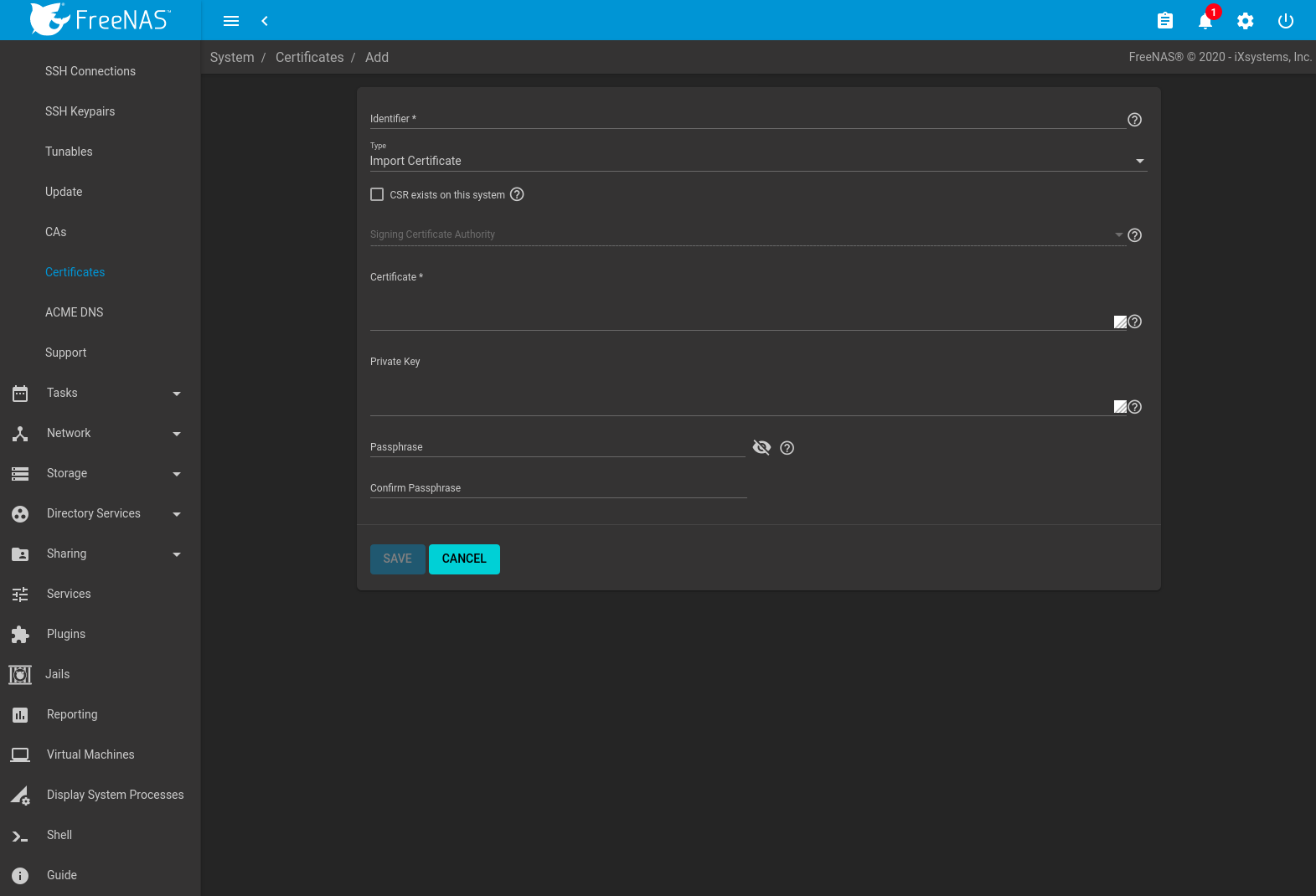The image size is (1316, 896).
Task: Expand the Storage menu in sidebar
Action: pos(96,473)
